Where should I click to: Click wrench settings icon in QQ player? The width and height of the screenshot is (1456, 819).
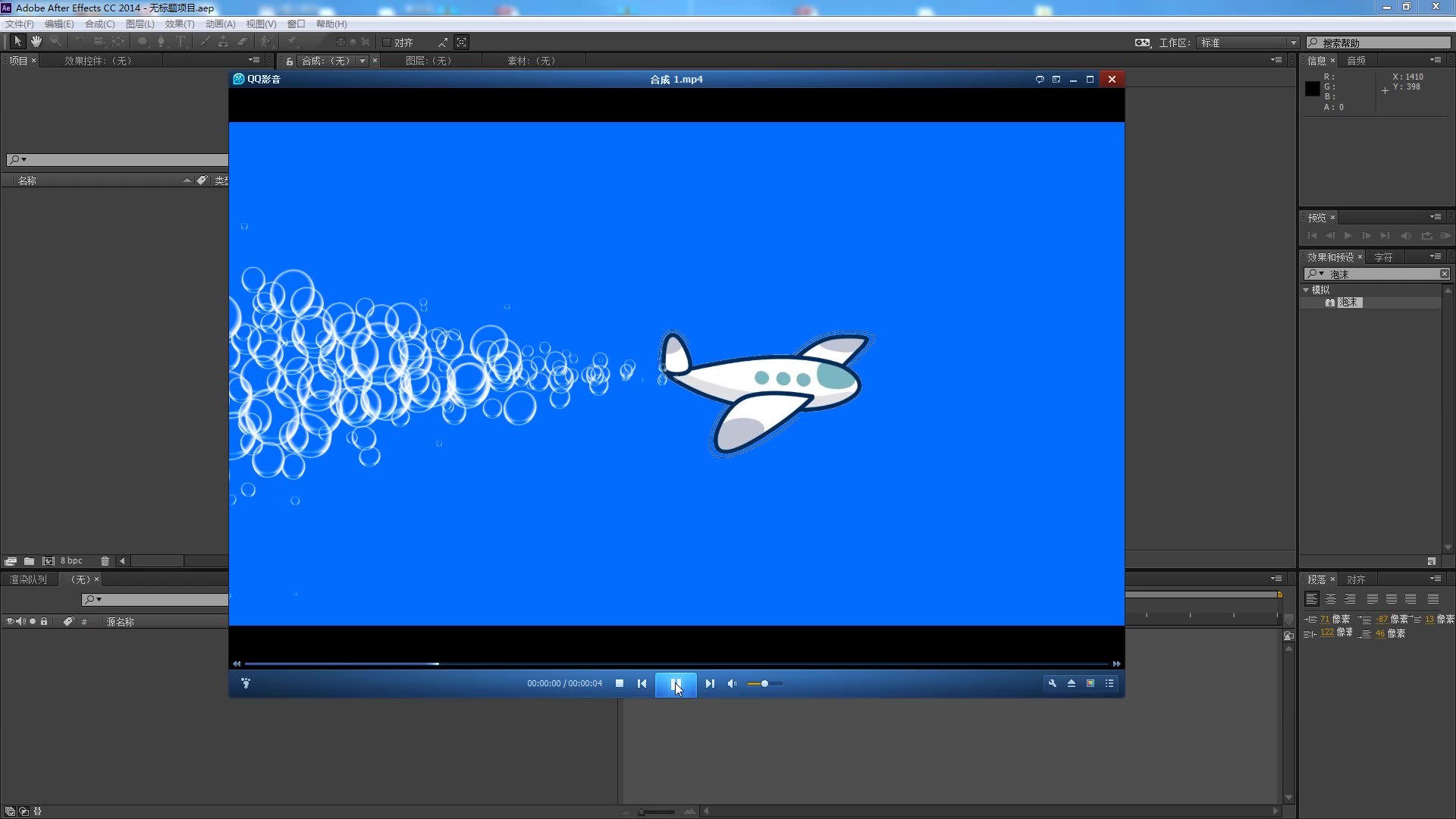click(1053, 683)
